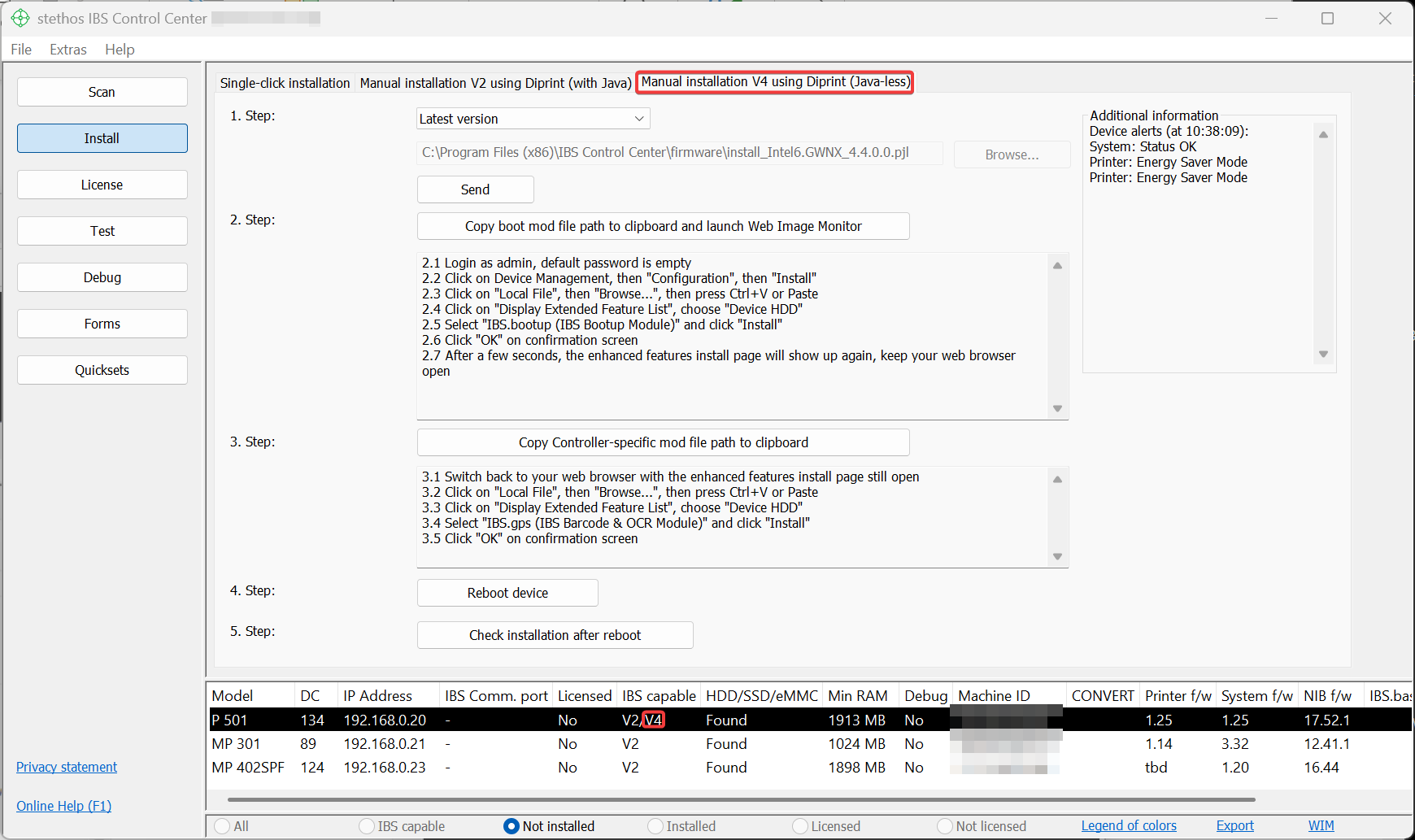Open the Extras menu

coord(67,50)
